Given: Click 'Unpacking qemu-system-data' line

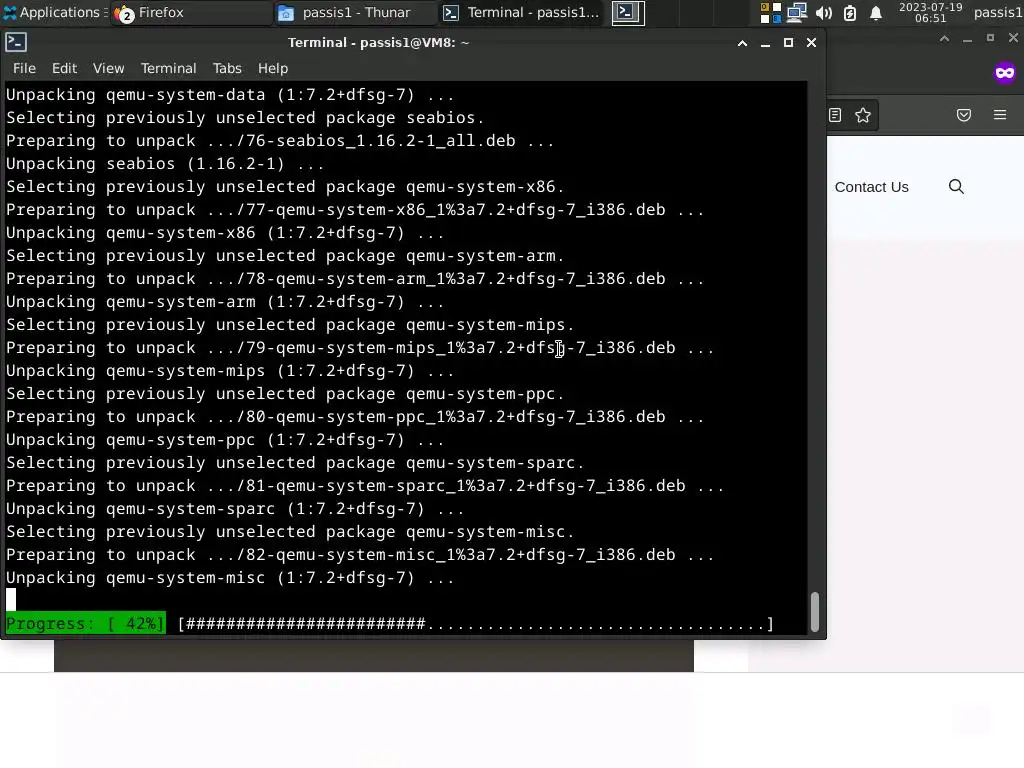Looking at the screenshot, I should 230,95.
